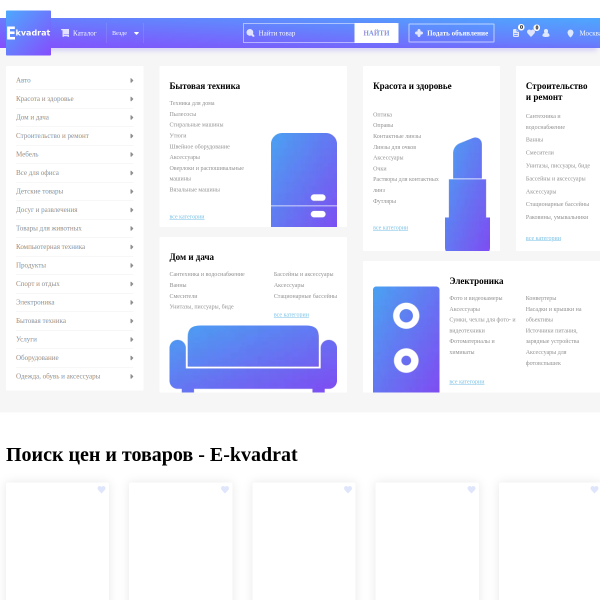Select Товары для животных in sidebar

(x=49, y=228)
